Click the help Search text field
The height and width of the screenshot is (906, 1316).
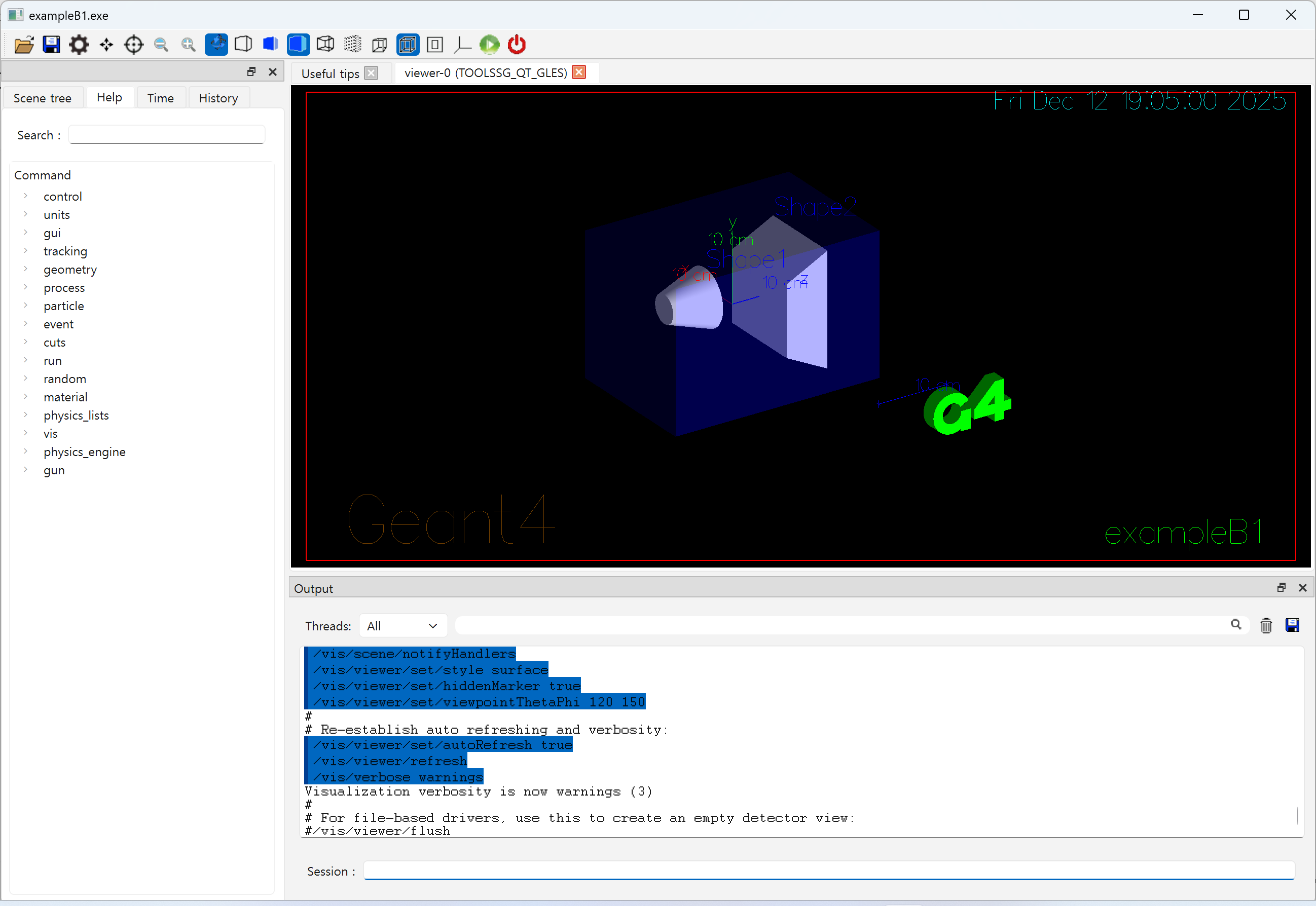pos(166,135)
